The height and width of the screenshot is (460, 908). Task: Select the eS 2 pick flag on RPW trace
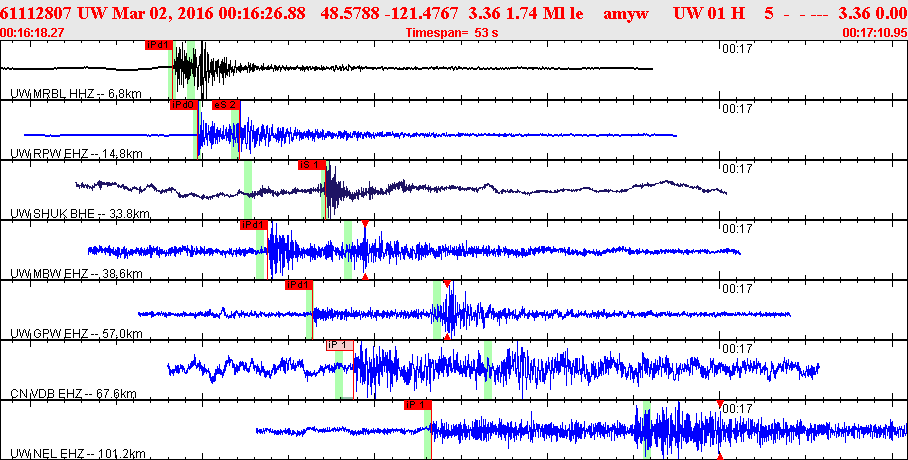(226, 105)
